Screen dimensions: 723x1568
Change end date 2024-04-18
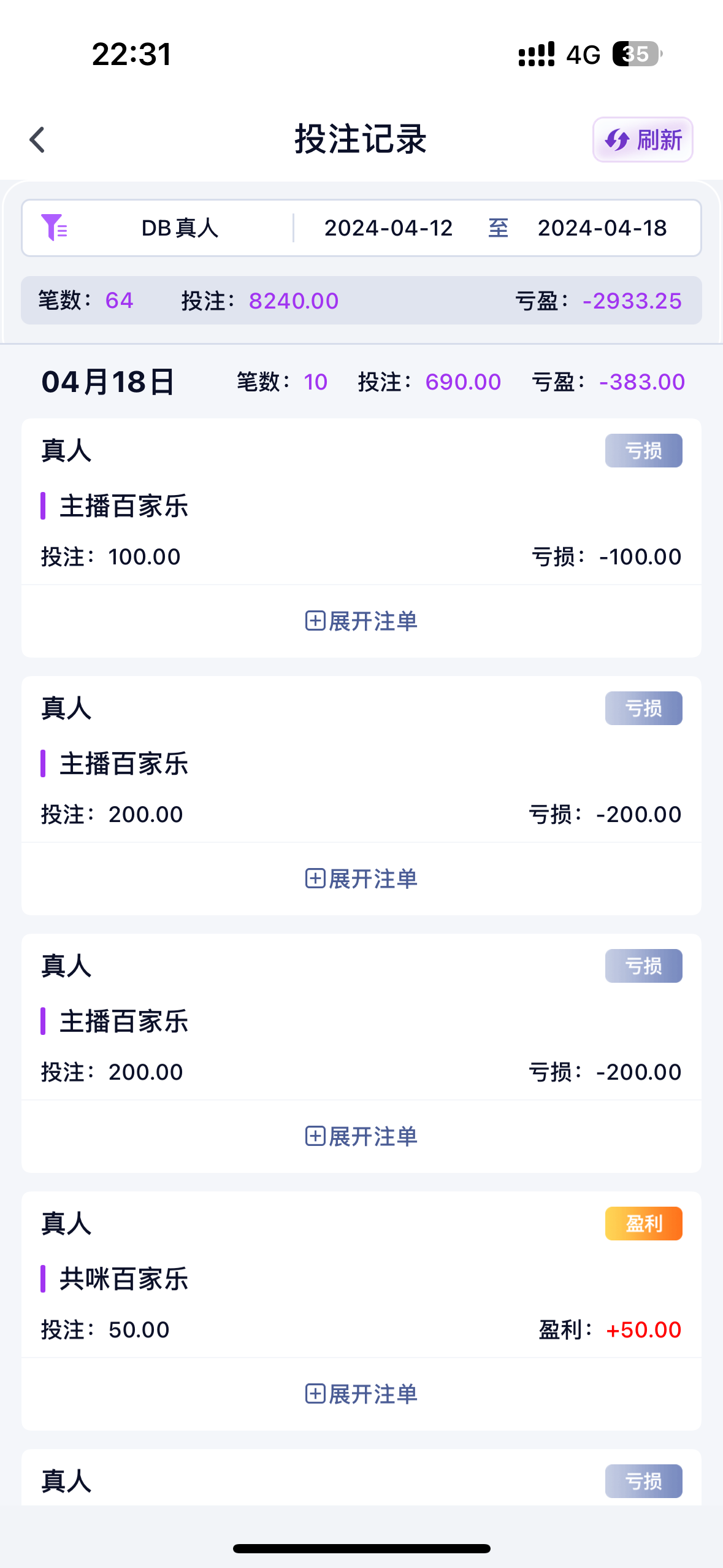pyautogui.click(x=602, y=228)
